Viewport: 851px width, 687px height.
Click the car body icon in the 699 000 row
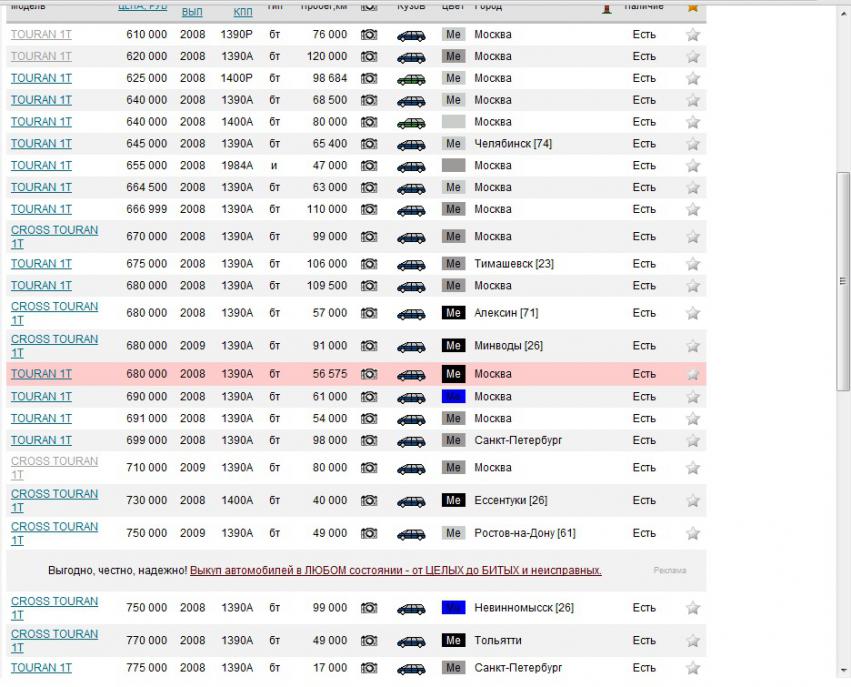tap(410, 441)
